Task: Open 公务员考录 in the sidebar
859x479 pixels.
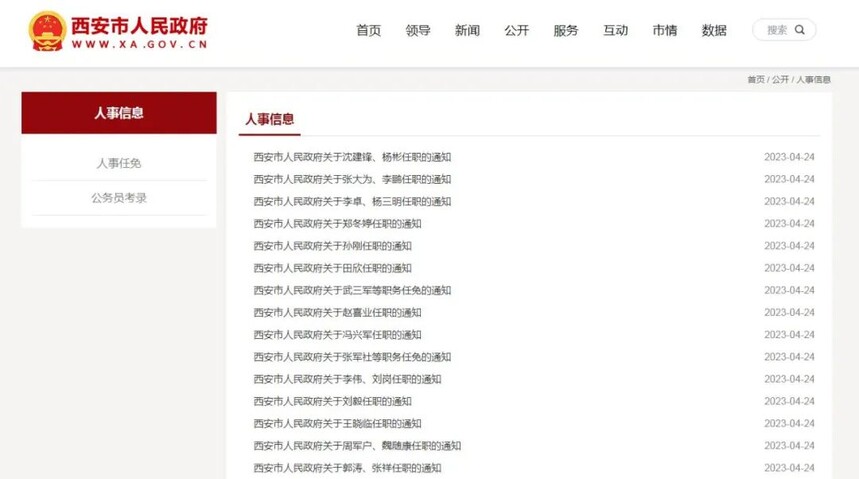Action: coord(119,198)
